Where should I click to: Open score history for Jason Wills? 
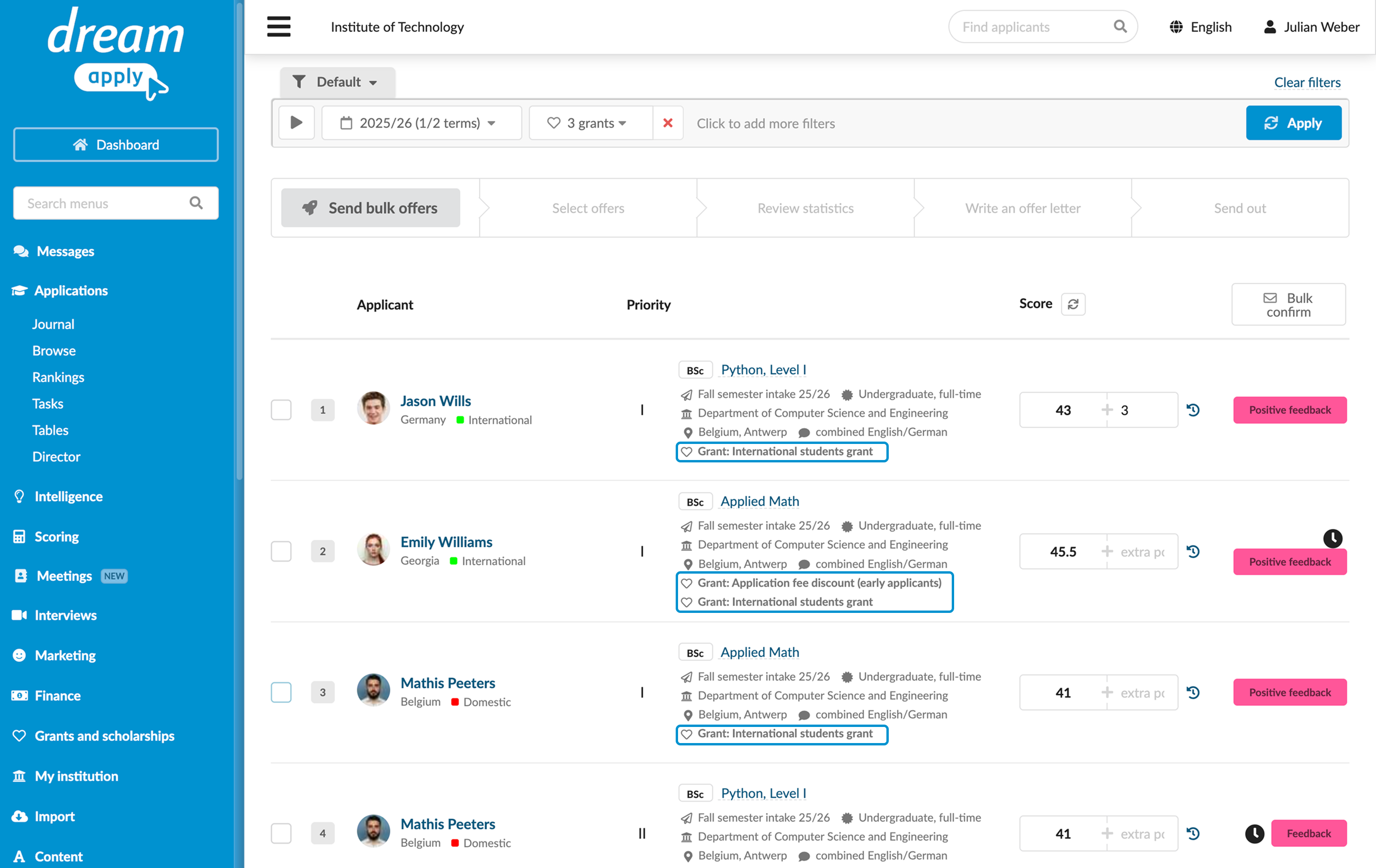click(1193, 409)
